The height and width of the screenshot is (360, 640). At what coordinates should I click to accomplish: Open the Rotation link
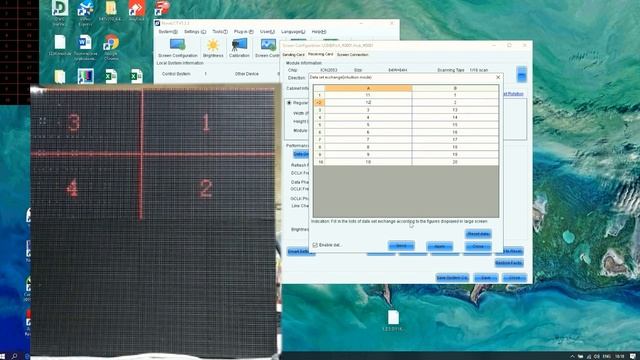pyautogui.click(x=513, y=94)
